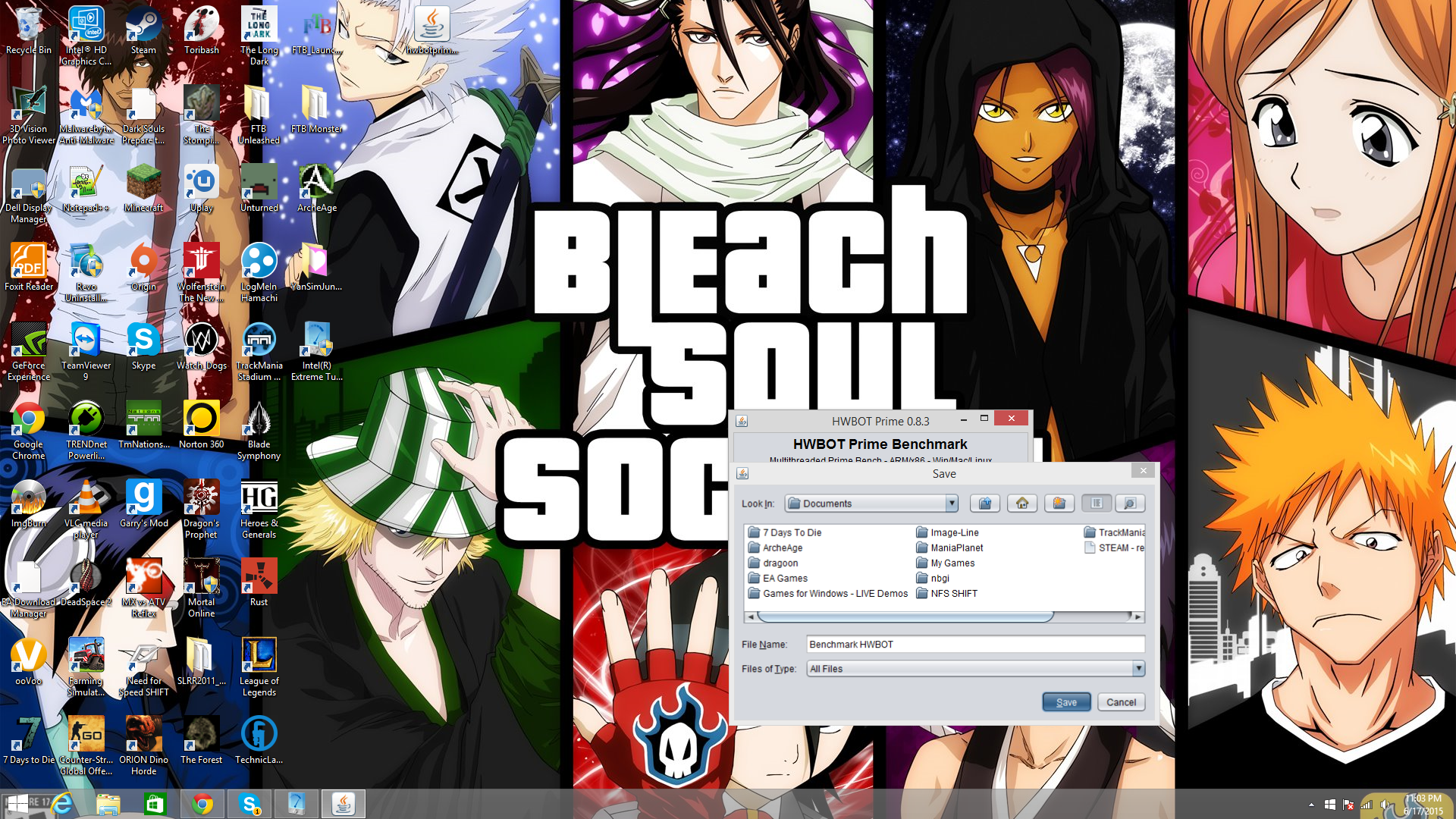
Task: Launch ooVoo desktop icon
Action: click(x=29, y=662)
